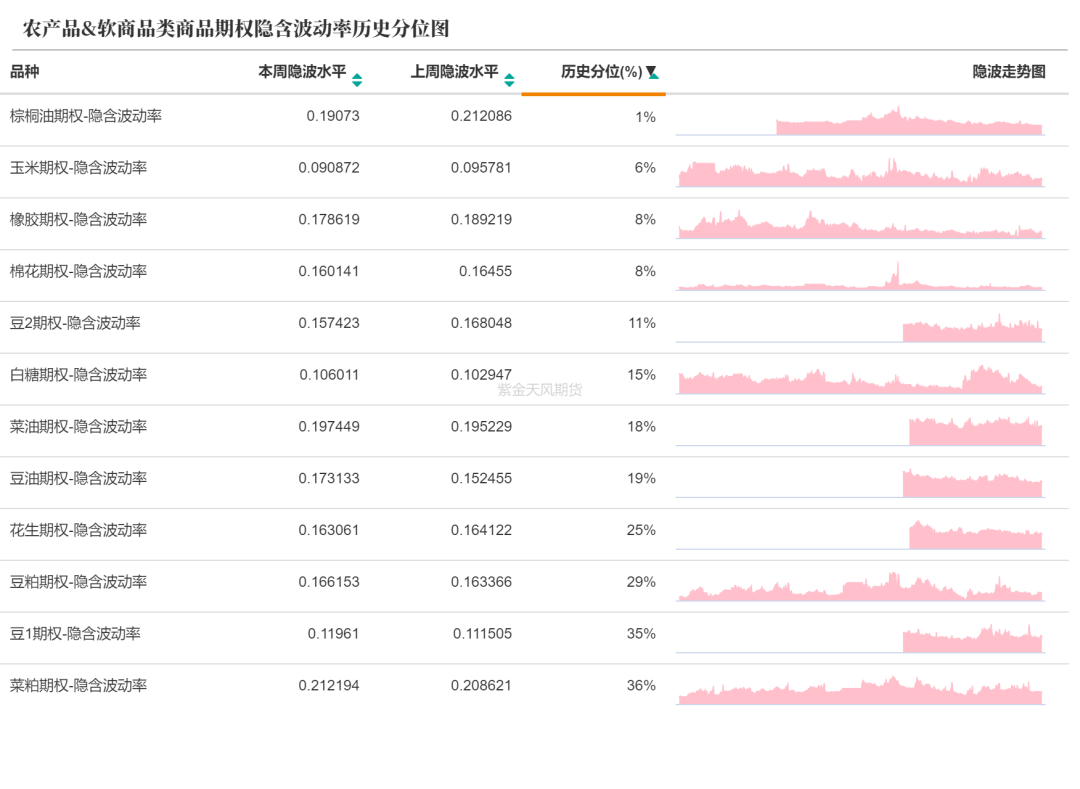Click the value 0.095781 for 玉米期权

[x=481, y=167]
